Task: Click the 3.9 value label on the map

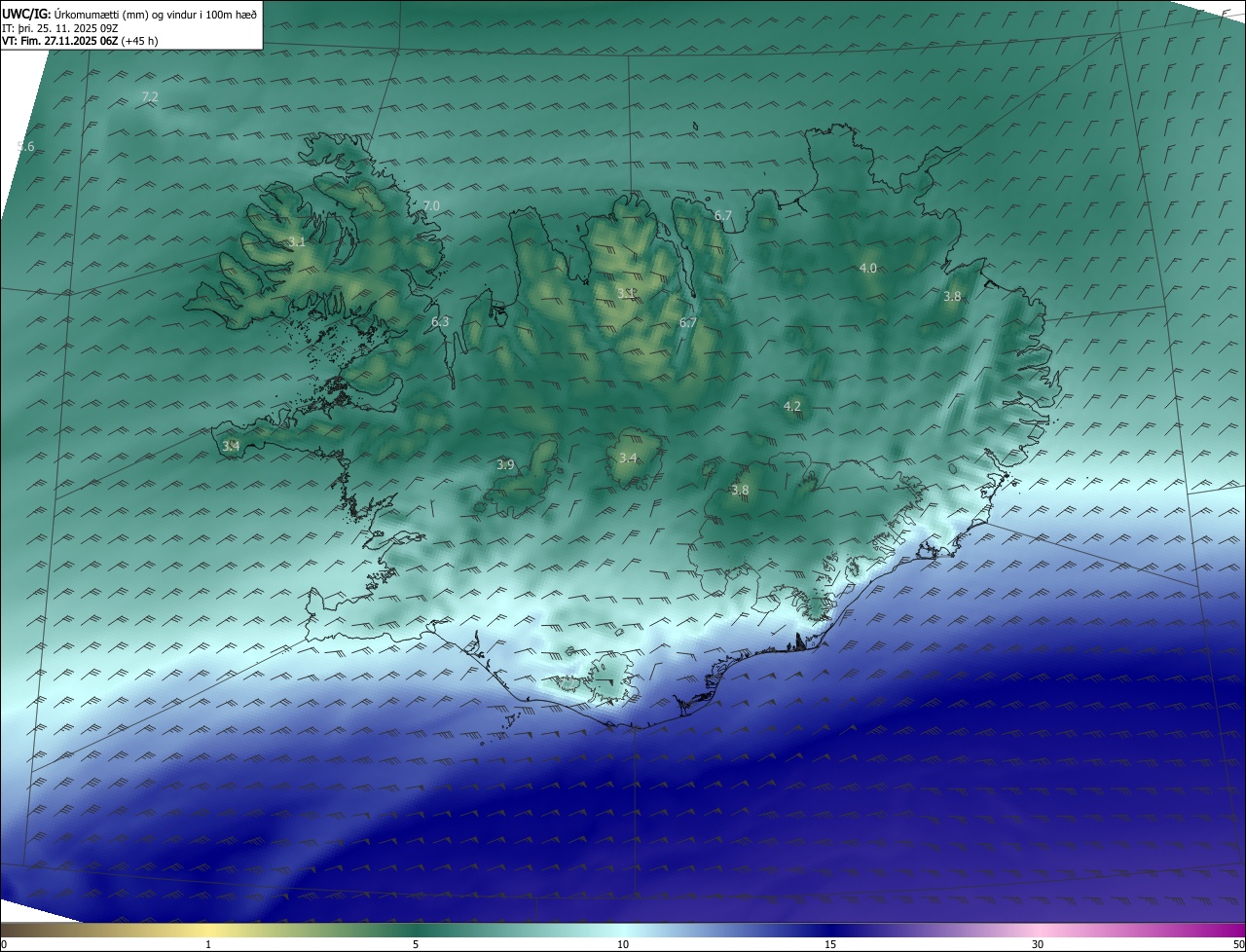Action: pos(505,464)
